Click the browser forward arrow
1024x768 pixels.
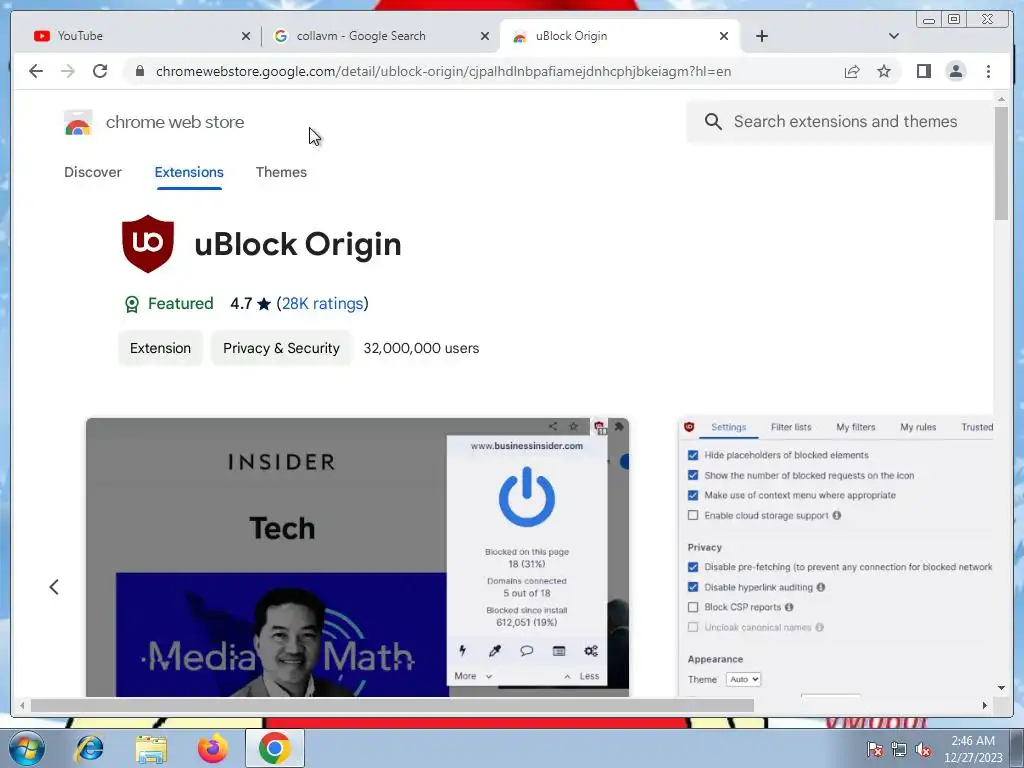(68, 71)
